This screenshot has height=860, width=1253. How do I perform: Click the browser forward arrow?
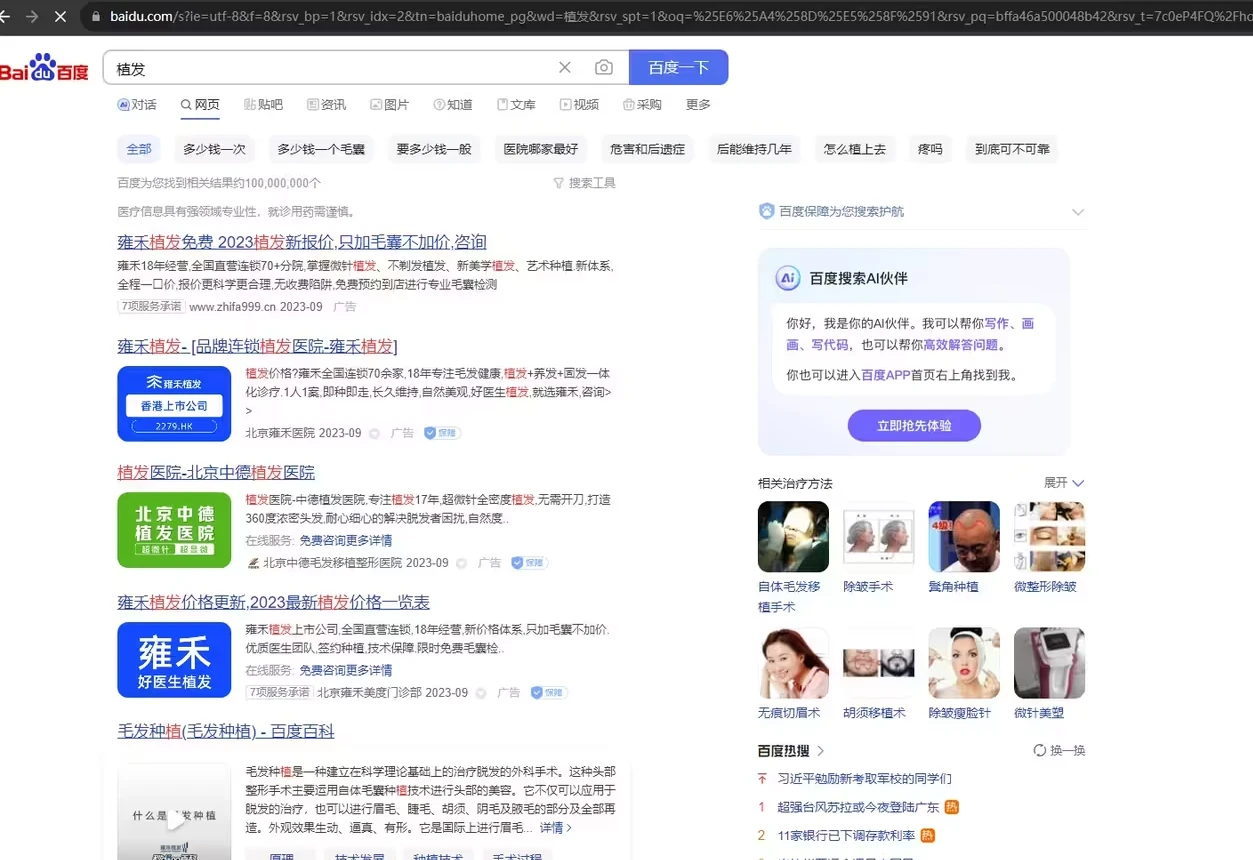tap(32, 17)
